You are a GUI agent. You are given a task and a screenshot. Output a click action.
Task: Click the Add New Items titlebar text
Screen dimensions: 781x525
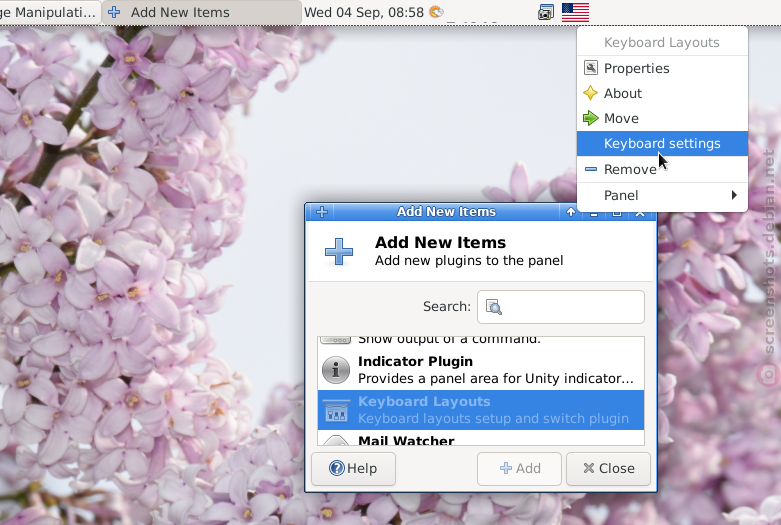pos(446,212)
